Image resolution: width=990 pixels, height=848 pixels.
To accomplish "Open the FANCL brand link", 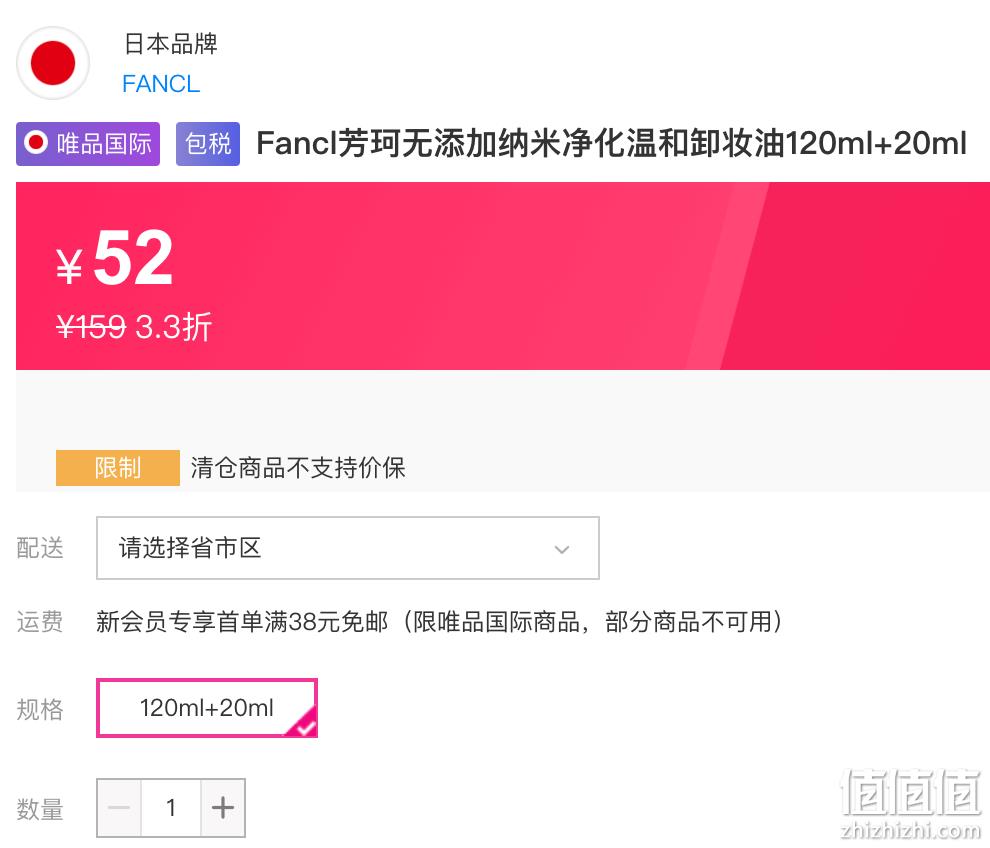I will click(x=161, y=83).
